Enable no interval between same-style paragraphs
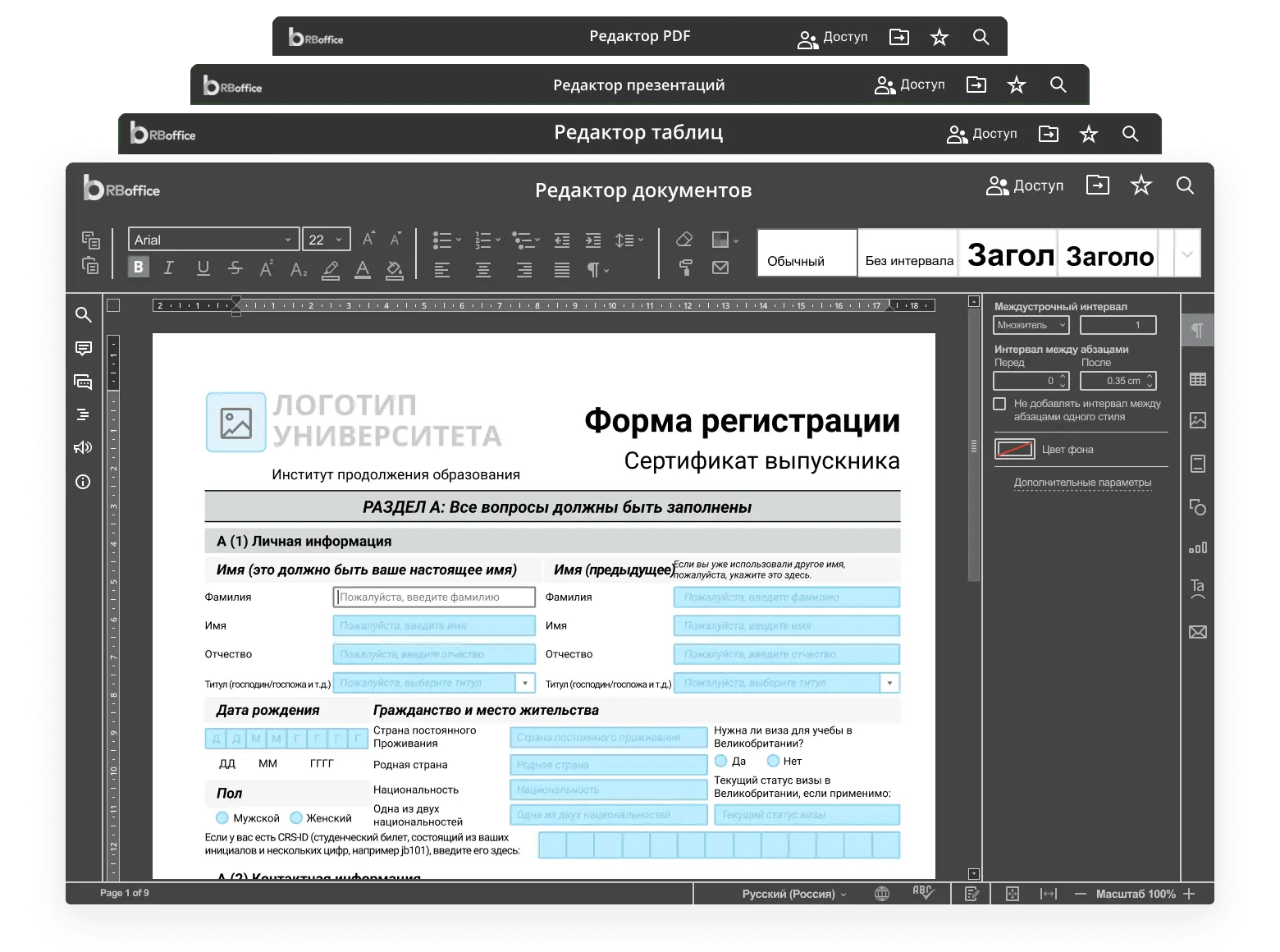 coord(999,404)
